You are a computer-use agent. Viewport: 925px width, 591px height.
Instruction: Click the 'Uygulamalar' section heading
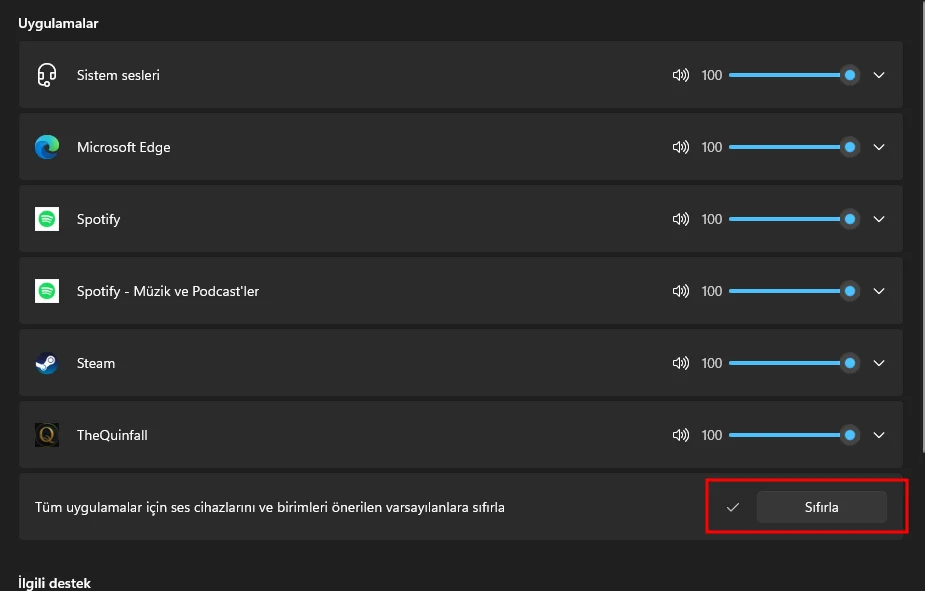pos(58,24)
